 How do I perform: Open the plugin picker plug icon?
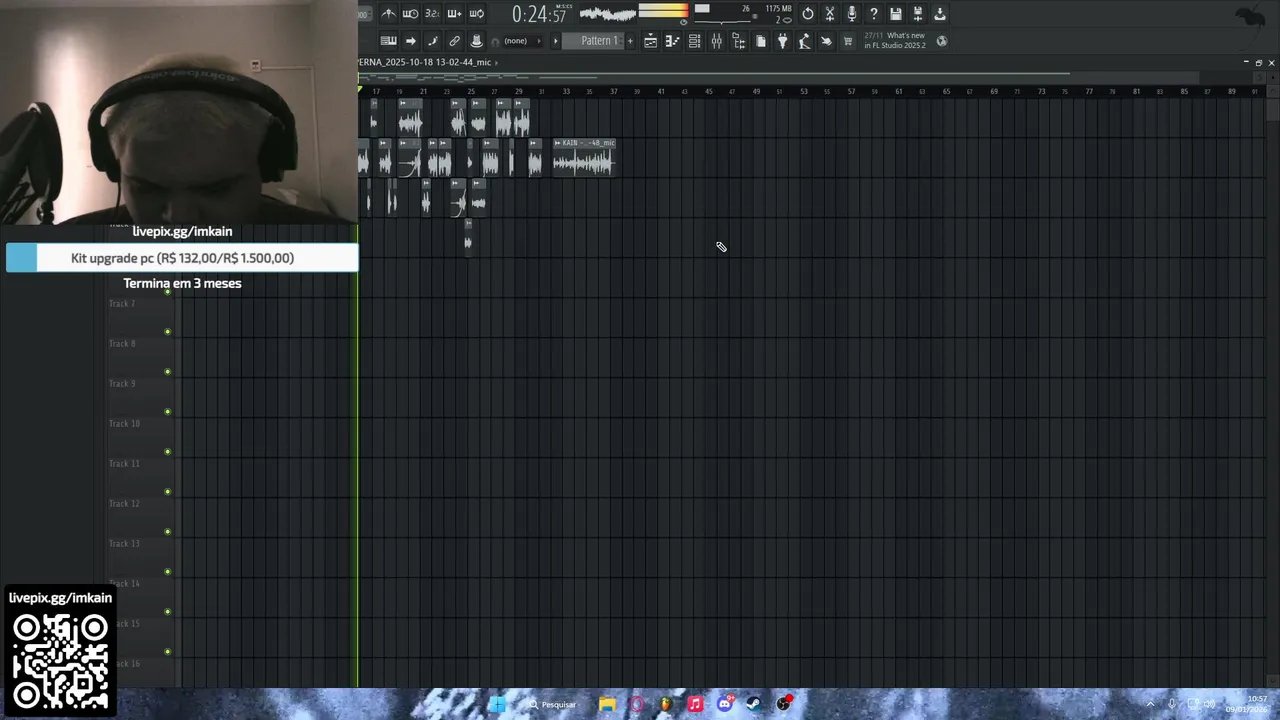(x=783, y=41)
